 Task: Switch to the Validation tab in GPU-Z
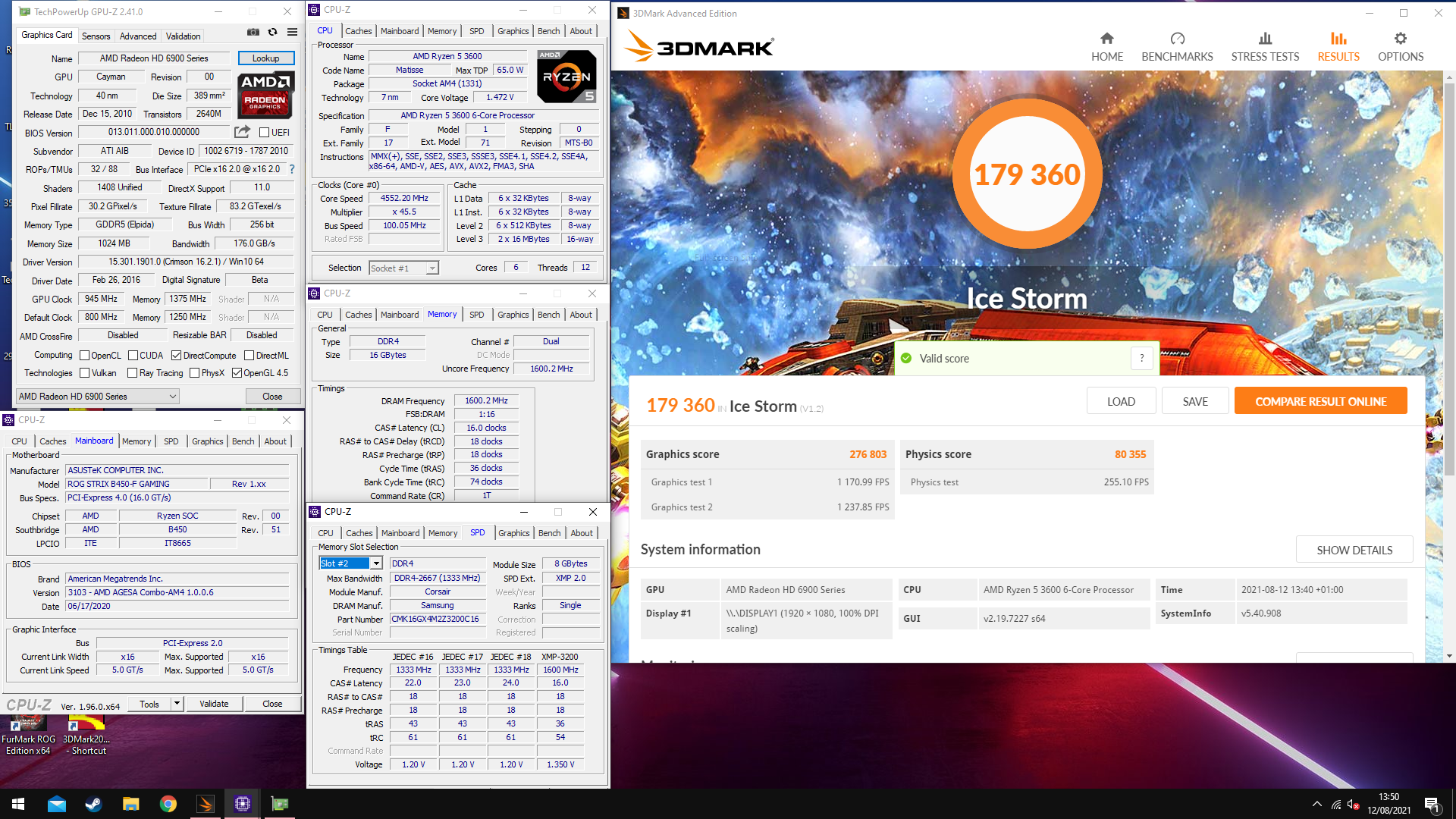coord(184,36)
